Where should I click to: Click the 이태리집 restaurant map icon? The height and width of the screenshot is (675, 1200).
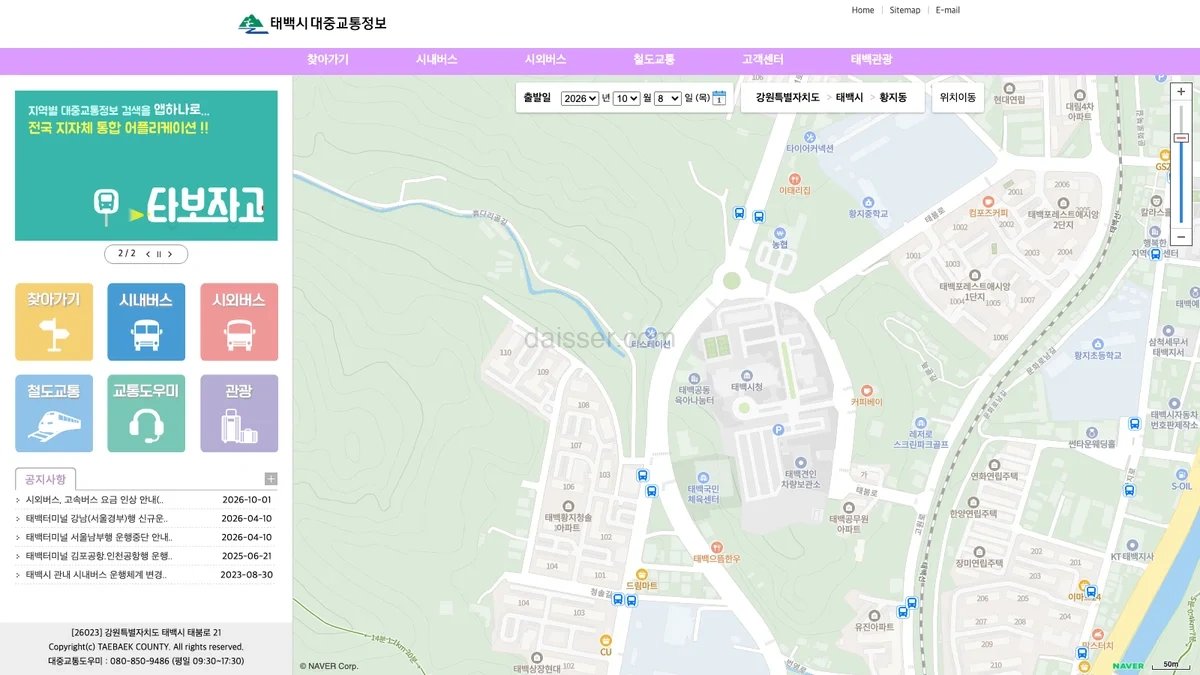click(794, 178)
